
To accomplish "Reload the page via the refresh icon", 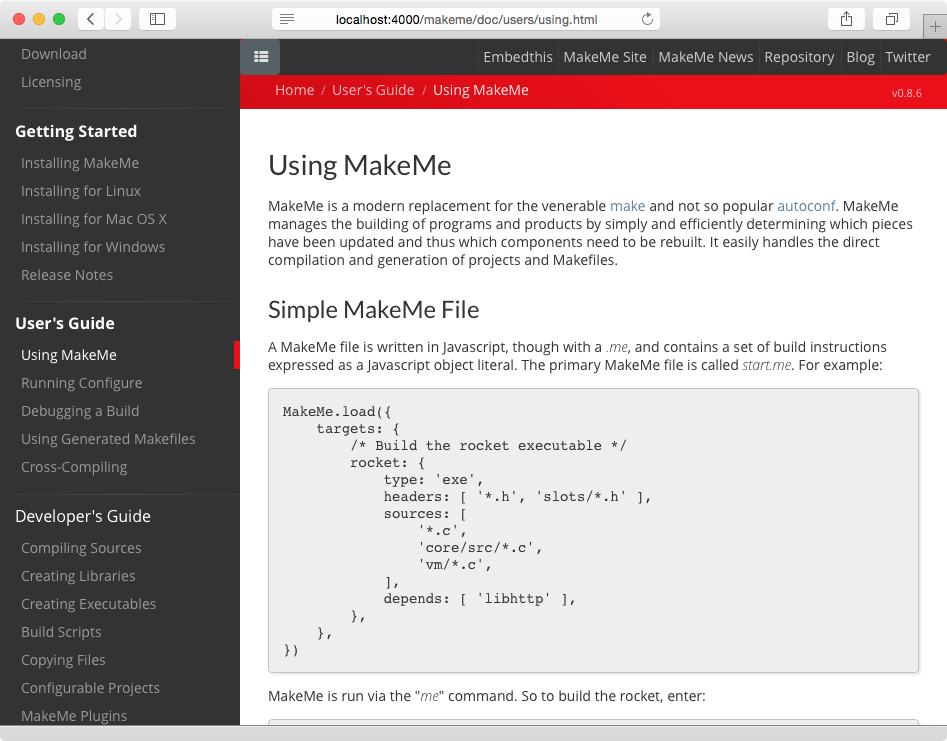I will click(646, 17).
